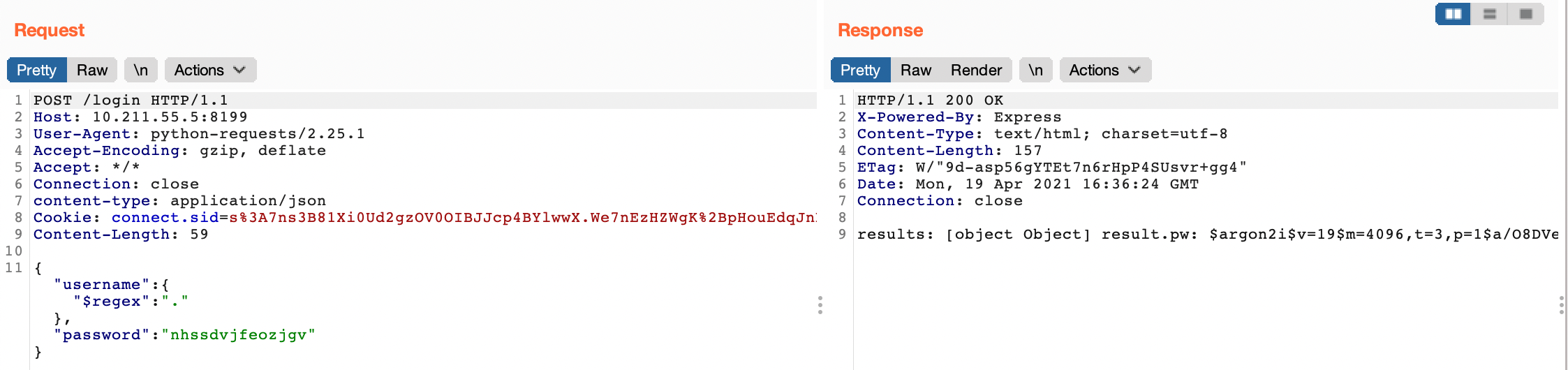Select the Request Pretty tab
Viewport: 1568px width, 370px height.
36,71
